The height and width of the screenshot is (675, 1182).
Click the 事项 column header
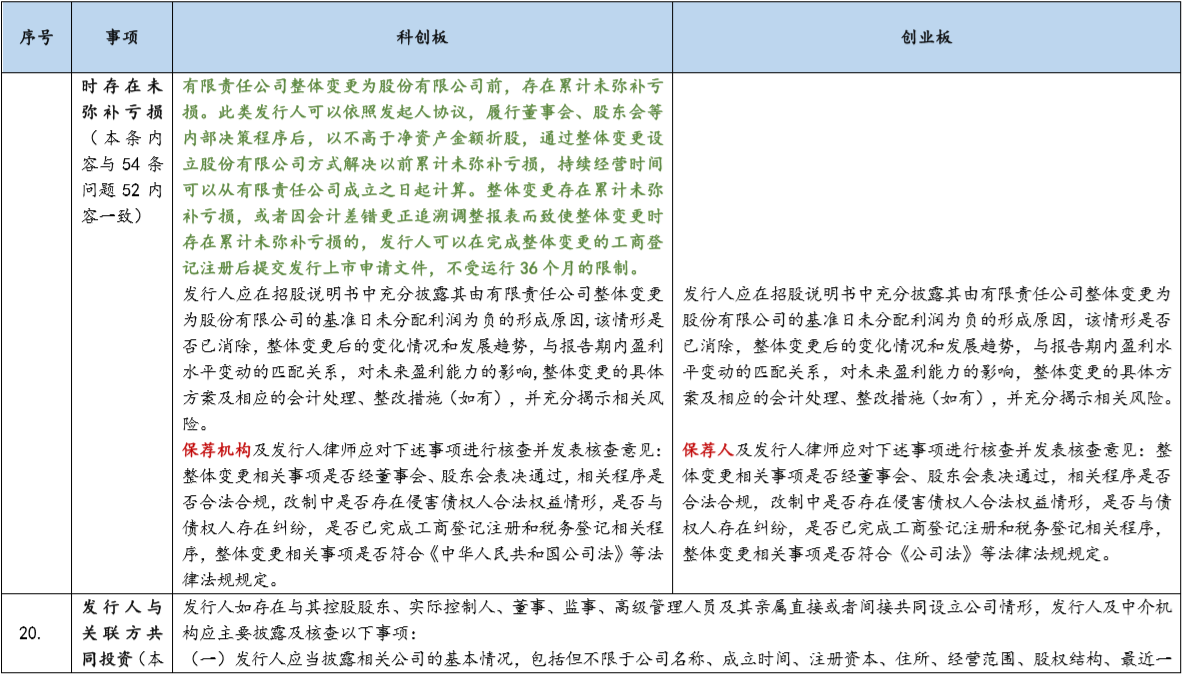(x=122, y=38)
